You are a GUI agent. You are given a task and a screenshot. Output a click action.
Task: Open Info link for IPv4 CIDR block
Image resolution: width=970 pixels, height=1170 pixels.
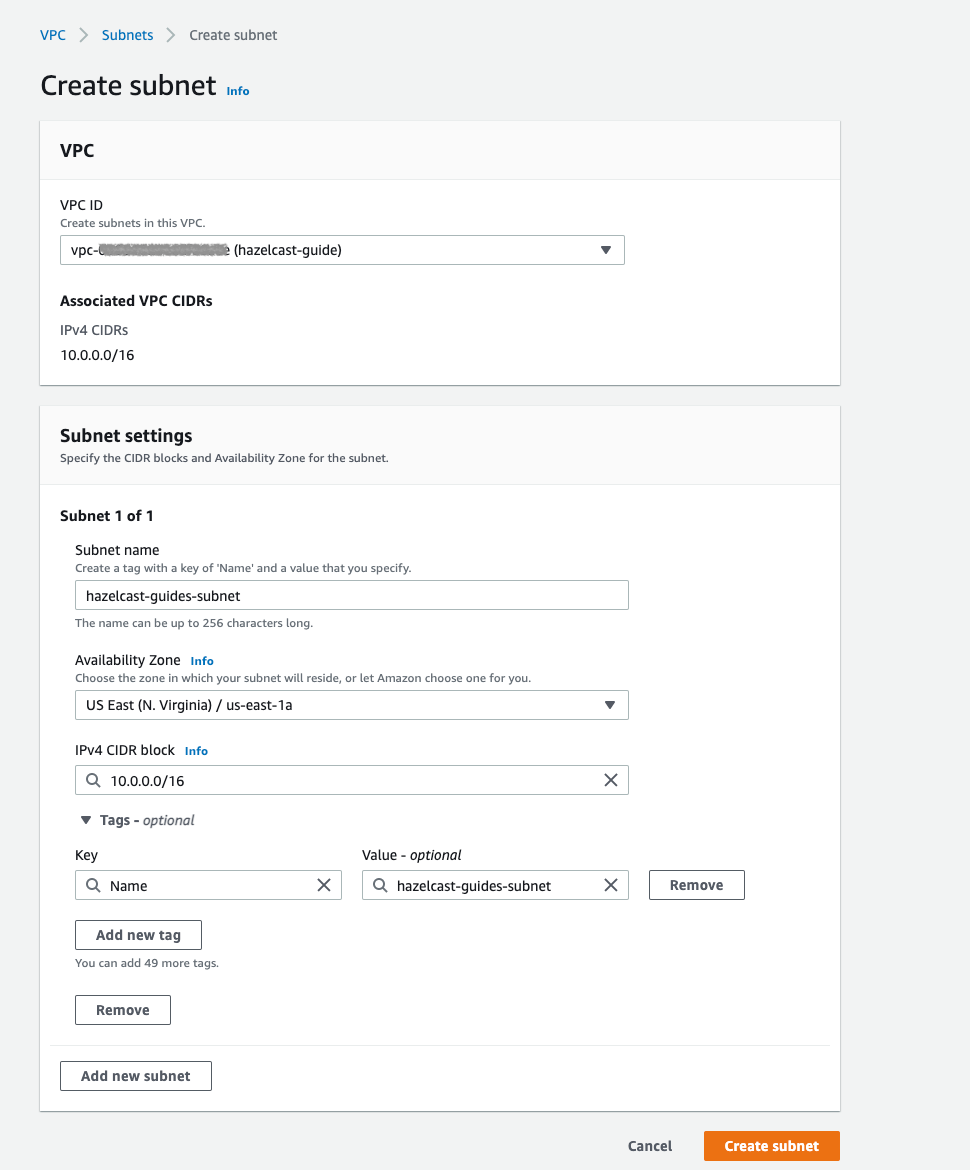pyautogui.click(x=196, y=751)
